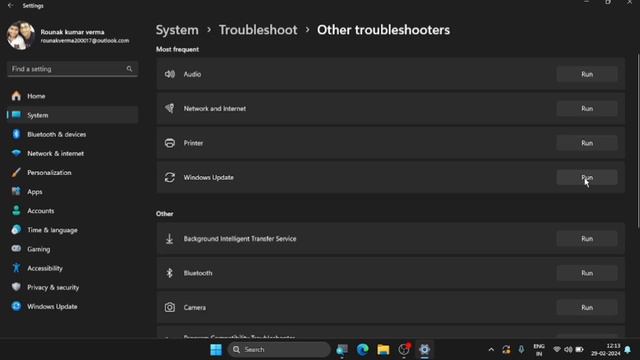Click the Network and Internet row icon
Viewport: 640px width, 360px height.
click(x=170, y=109)
